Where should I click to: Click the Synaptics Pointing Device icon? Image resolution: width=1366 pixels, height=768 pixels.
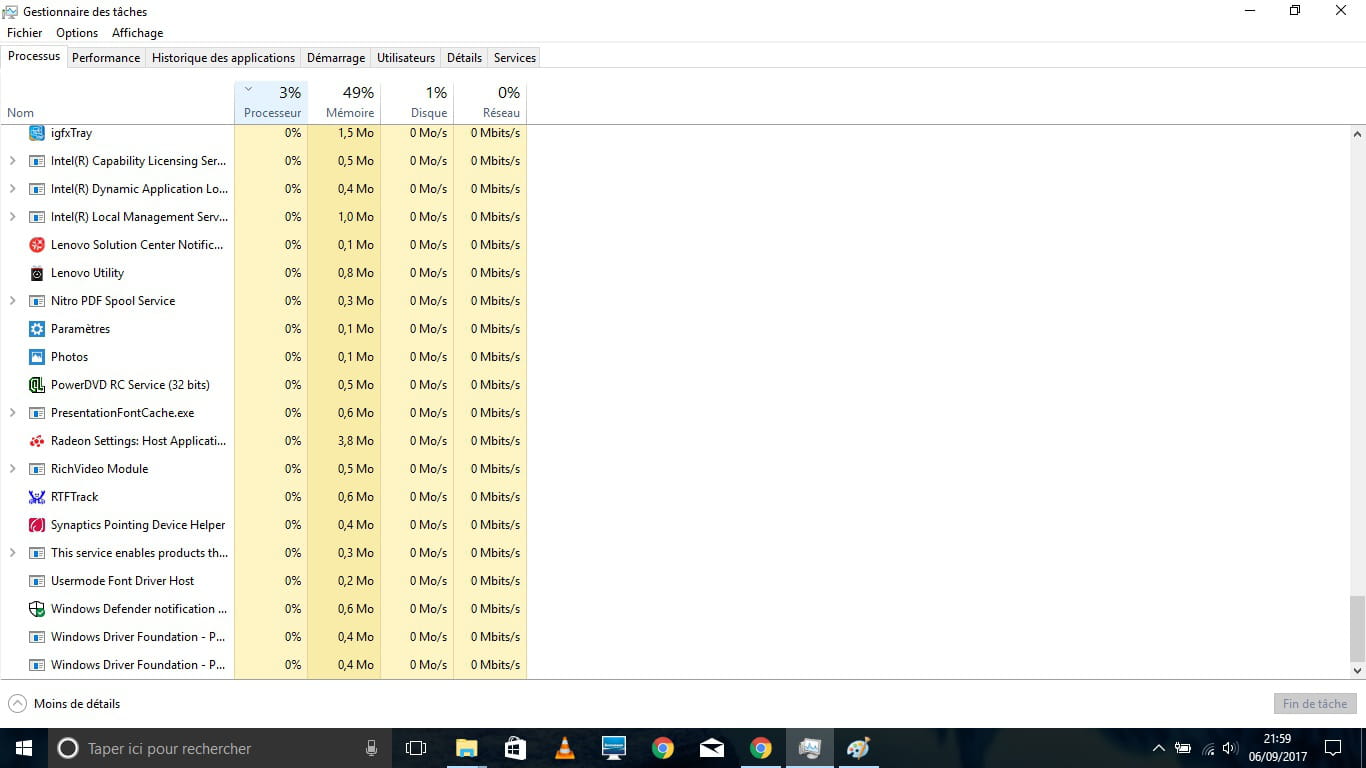pyautogui.click(x=37, y=525)
